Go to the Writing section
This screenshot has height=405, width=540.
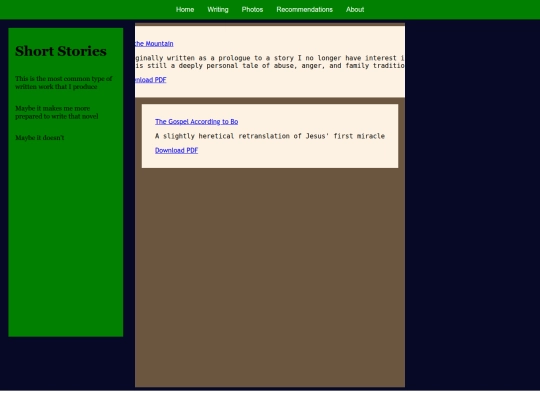[x=218, y=10]
